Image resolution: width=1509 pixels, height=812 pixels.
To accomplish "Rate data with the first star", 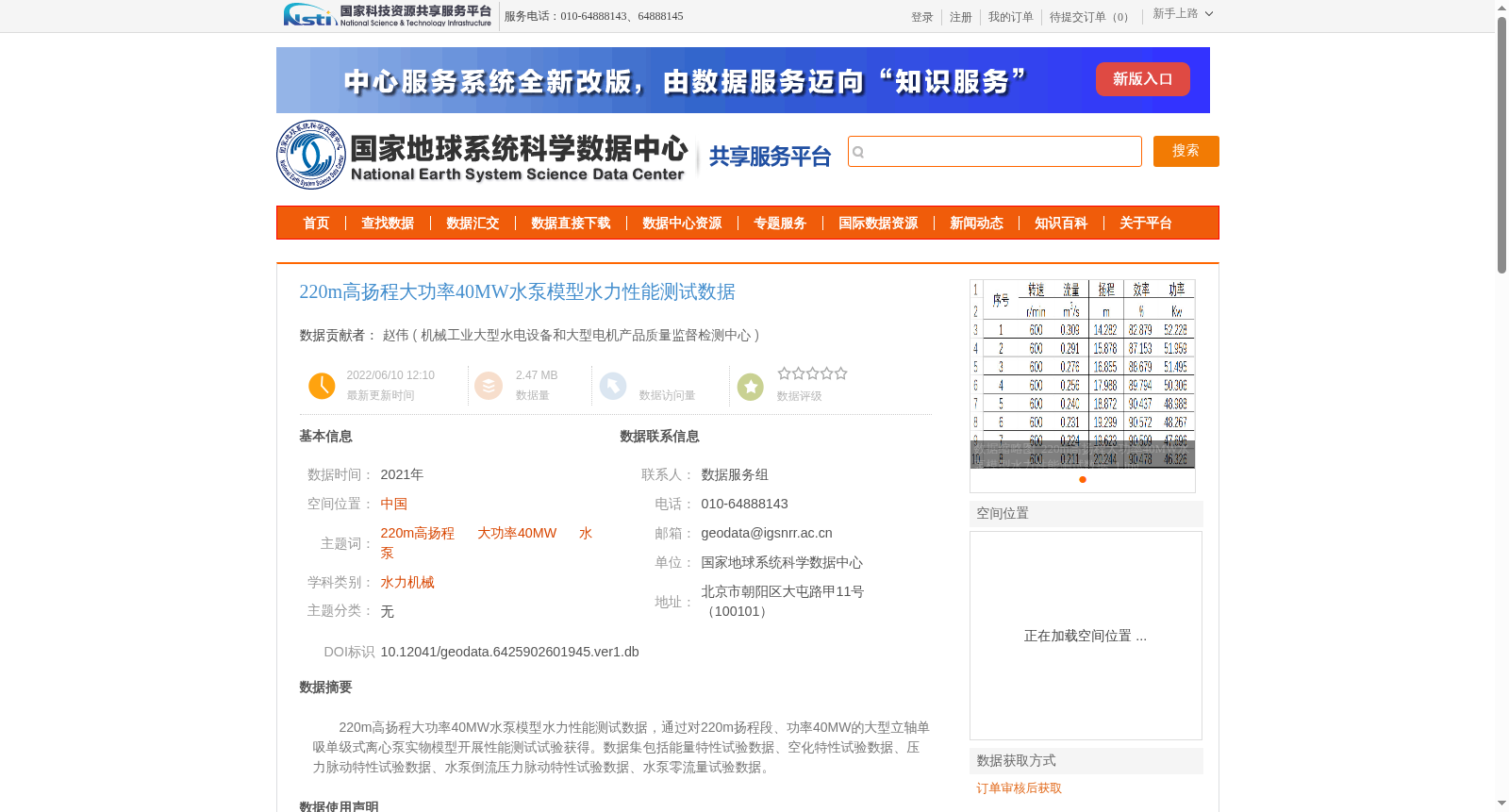I will click(x=784, y=373).
